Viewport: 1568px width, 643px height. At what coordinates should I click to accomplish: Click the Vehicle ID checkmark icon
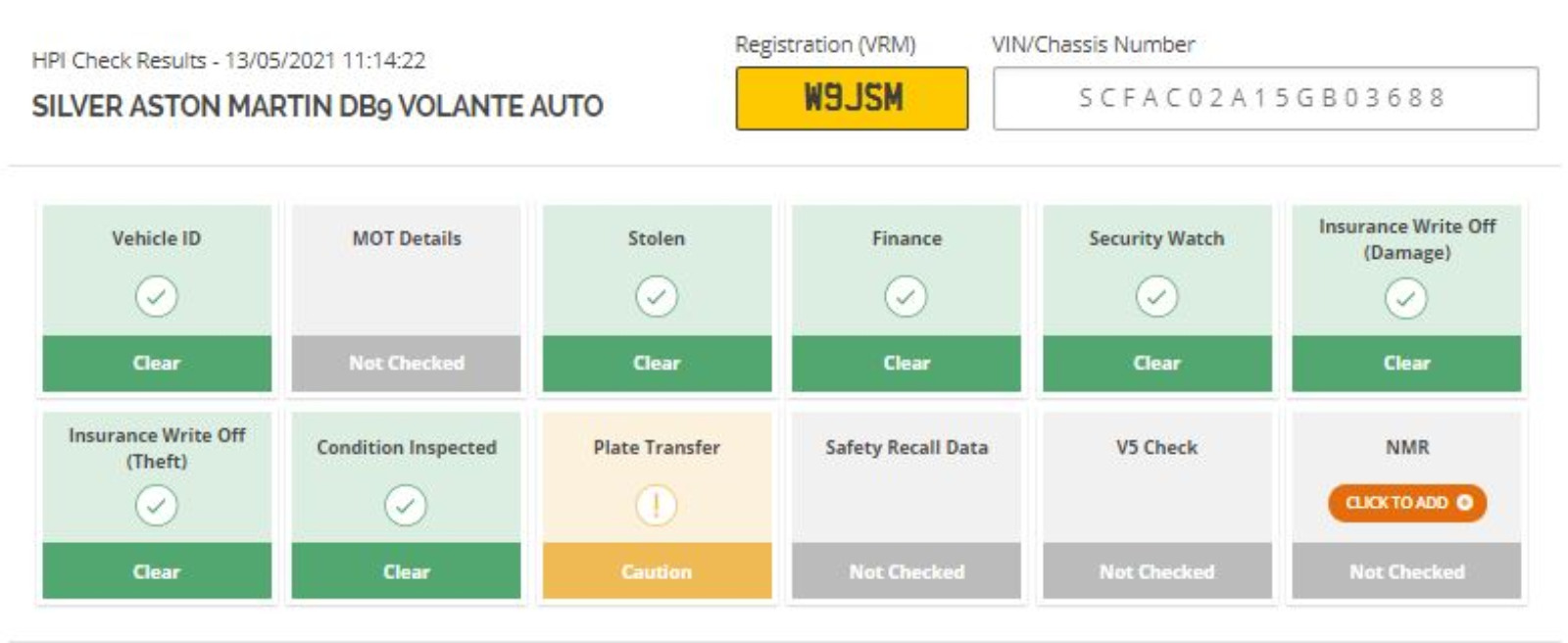(x=157, y=296)
